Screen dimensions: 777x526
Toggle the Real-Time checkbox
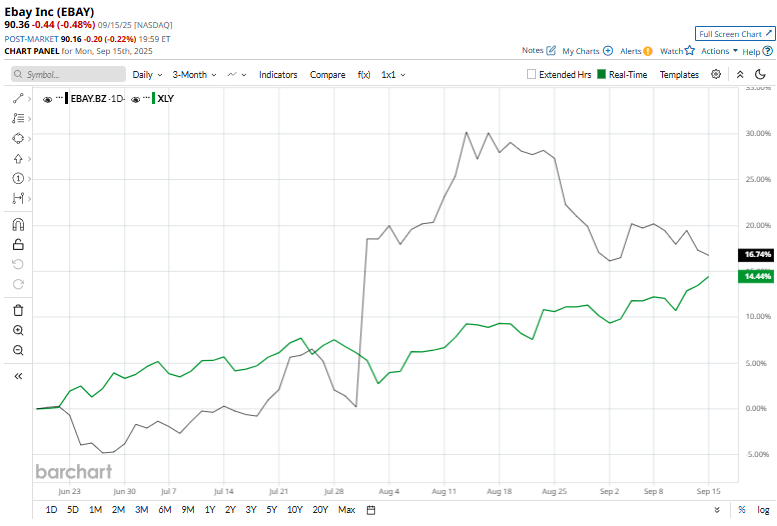click(602, 74)
